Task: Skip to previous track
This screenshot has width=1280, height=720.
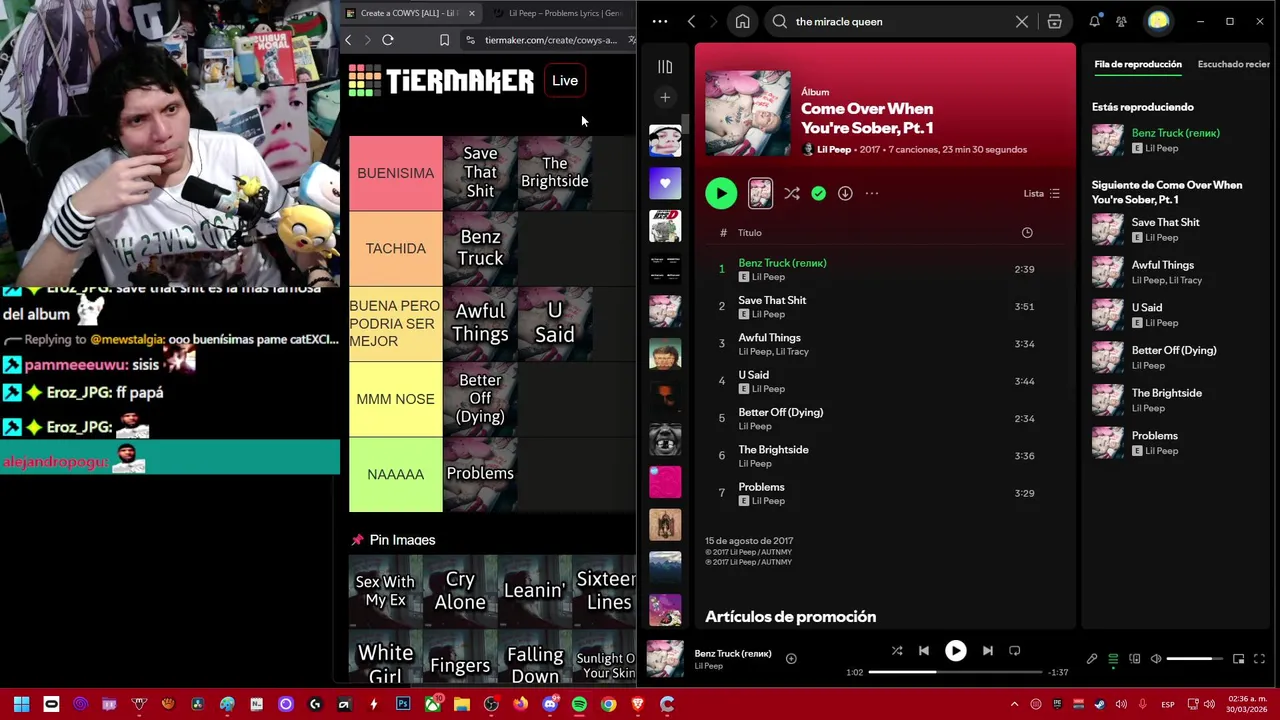Action: point(924,650)
